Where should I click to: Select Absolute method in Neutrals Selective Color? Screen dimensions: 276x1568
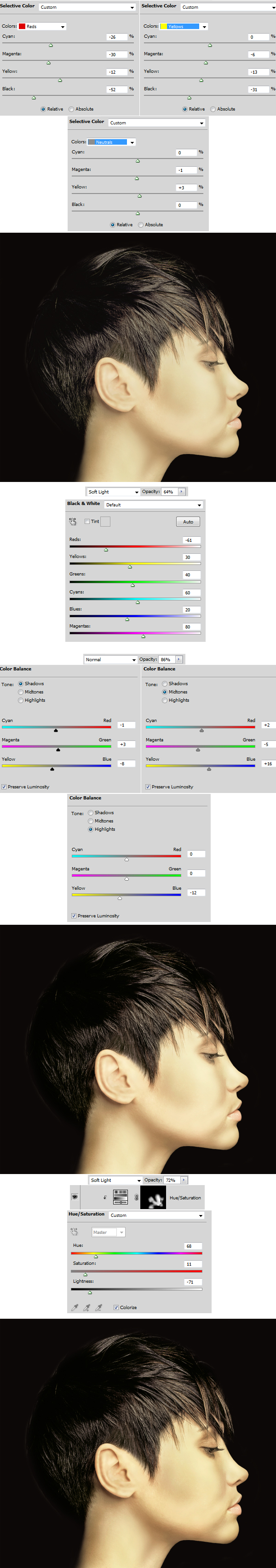tap(141, 224)
